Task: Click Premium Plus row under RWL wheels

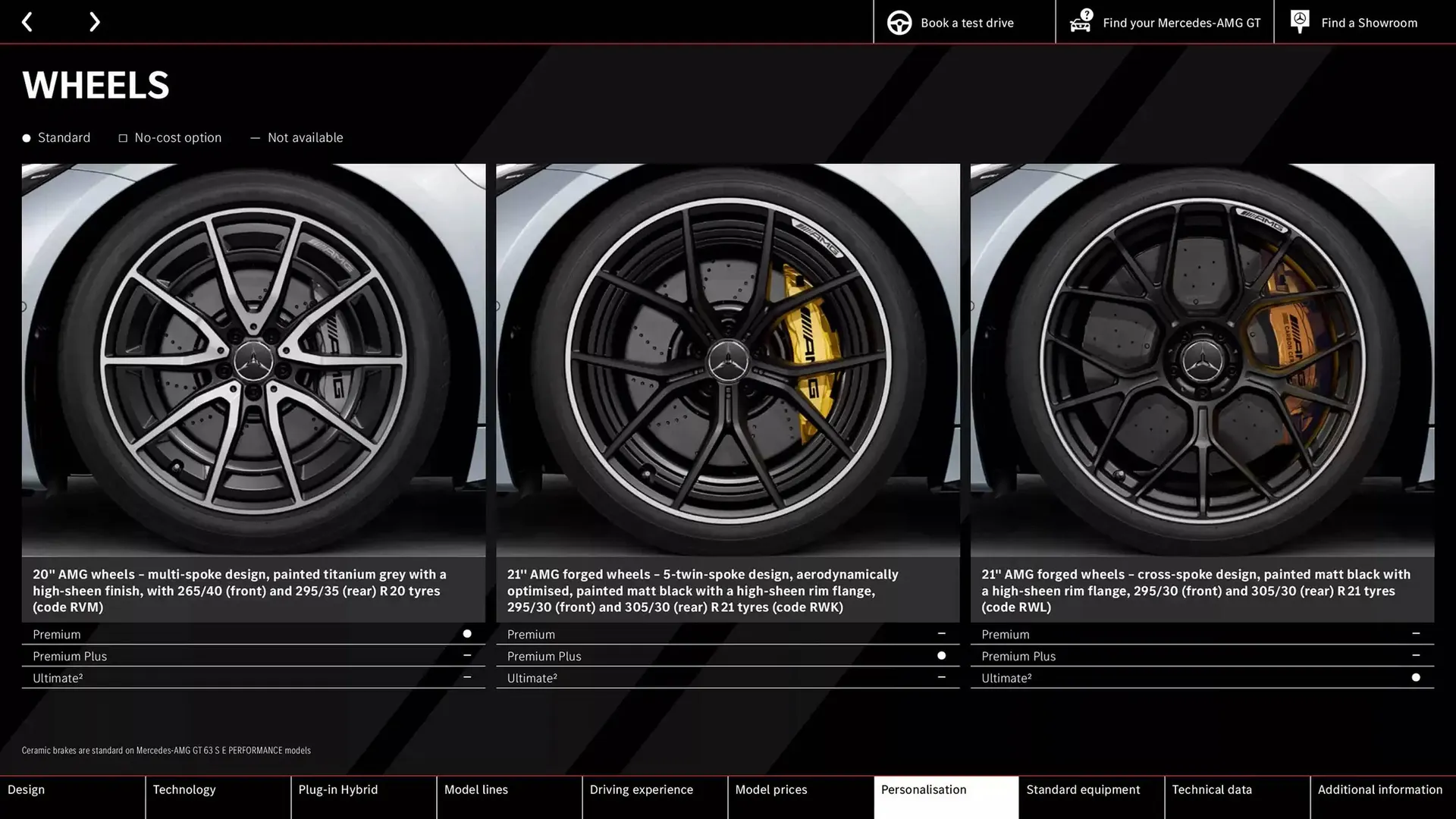Action: tap(1202, 656)
